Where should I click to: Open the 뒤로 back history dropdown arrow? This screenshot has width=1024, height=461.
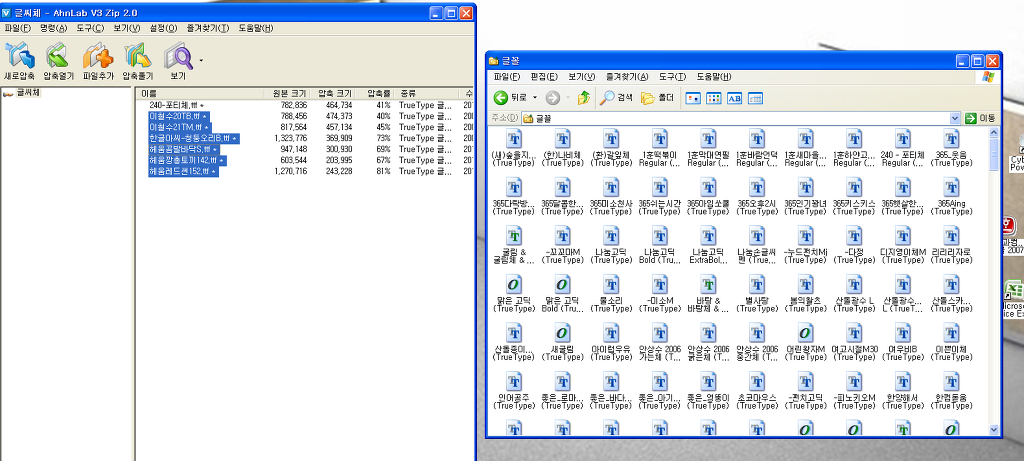pyautogui.click(x=535, y=98)
